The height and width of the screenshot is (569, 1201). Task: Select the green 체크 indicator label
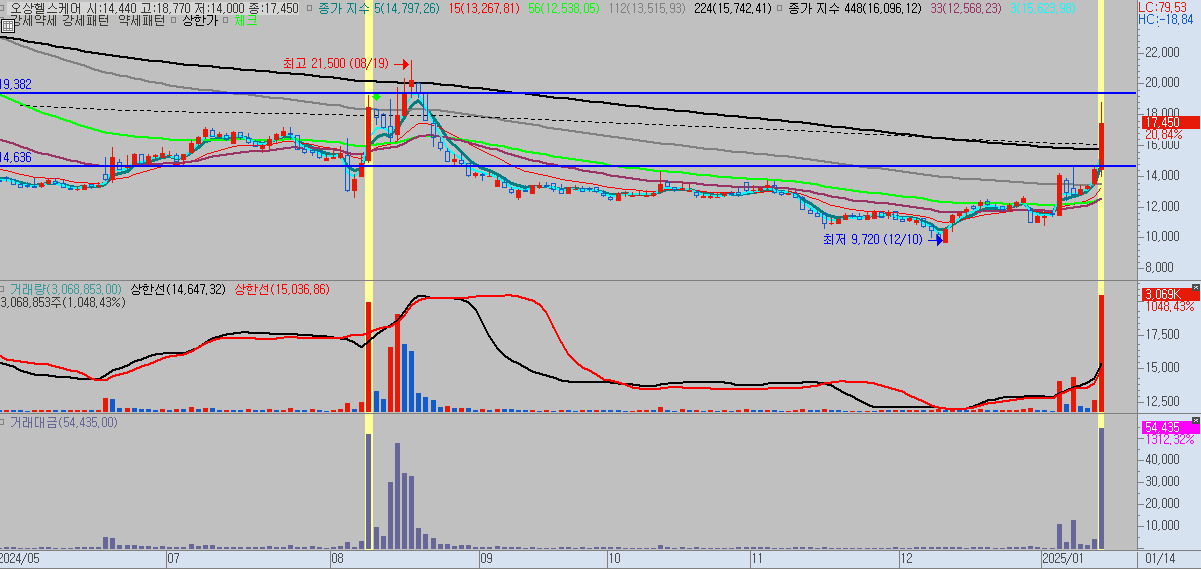coord(245,20)
